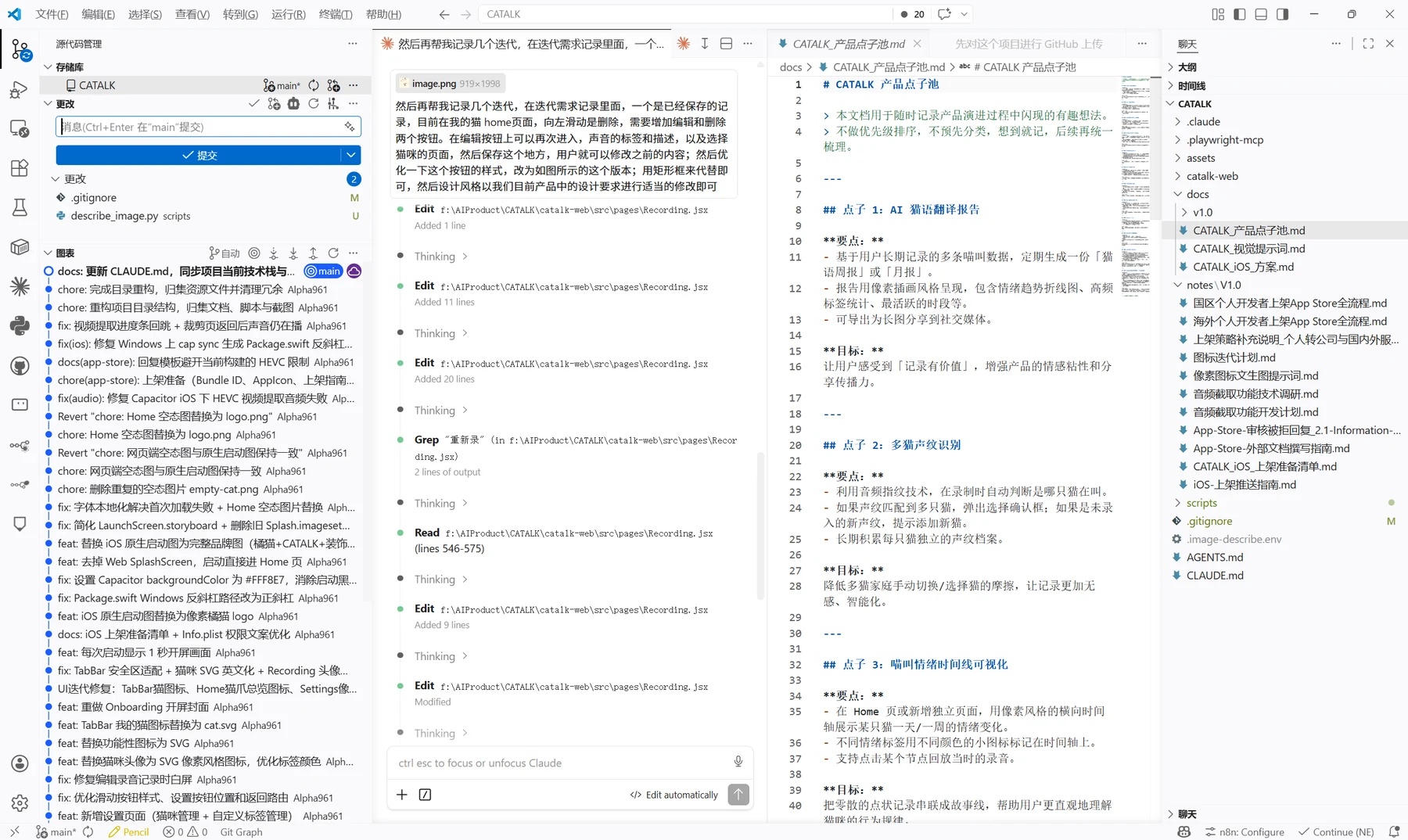Click push up-arrow icon in 图表 toolbar
This screenshot has width=1408, height=840.
[x=313, y=253]
